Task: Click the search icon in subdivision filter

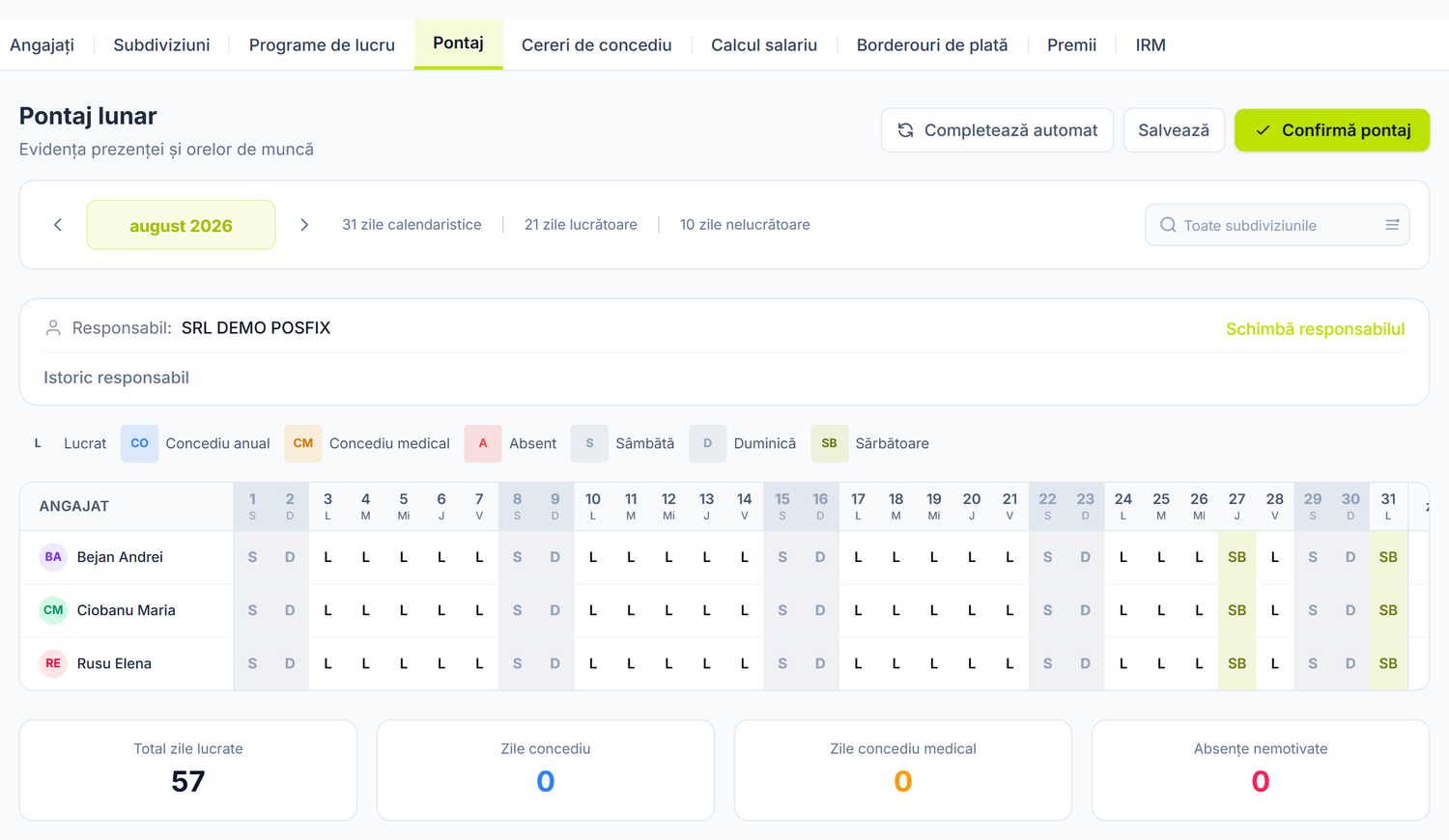Action: tap(1168, 225)
